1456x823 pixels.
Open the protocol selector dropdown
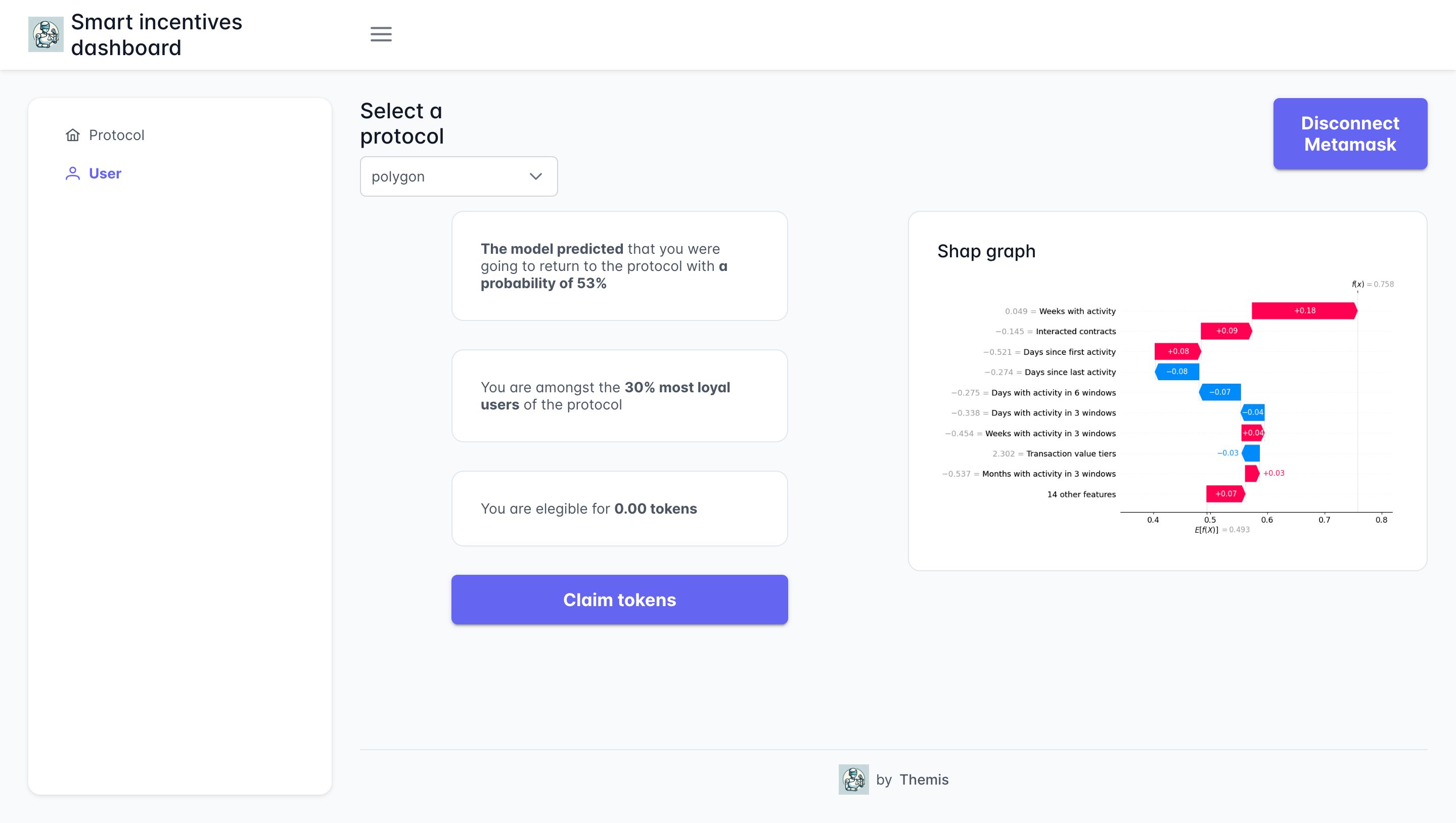pyautogui.click(x=459, y=176)
